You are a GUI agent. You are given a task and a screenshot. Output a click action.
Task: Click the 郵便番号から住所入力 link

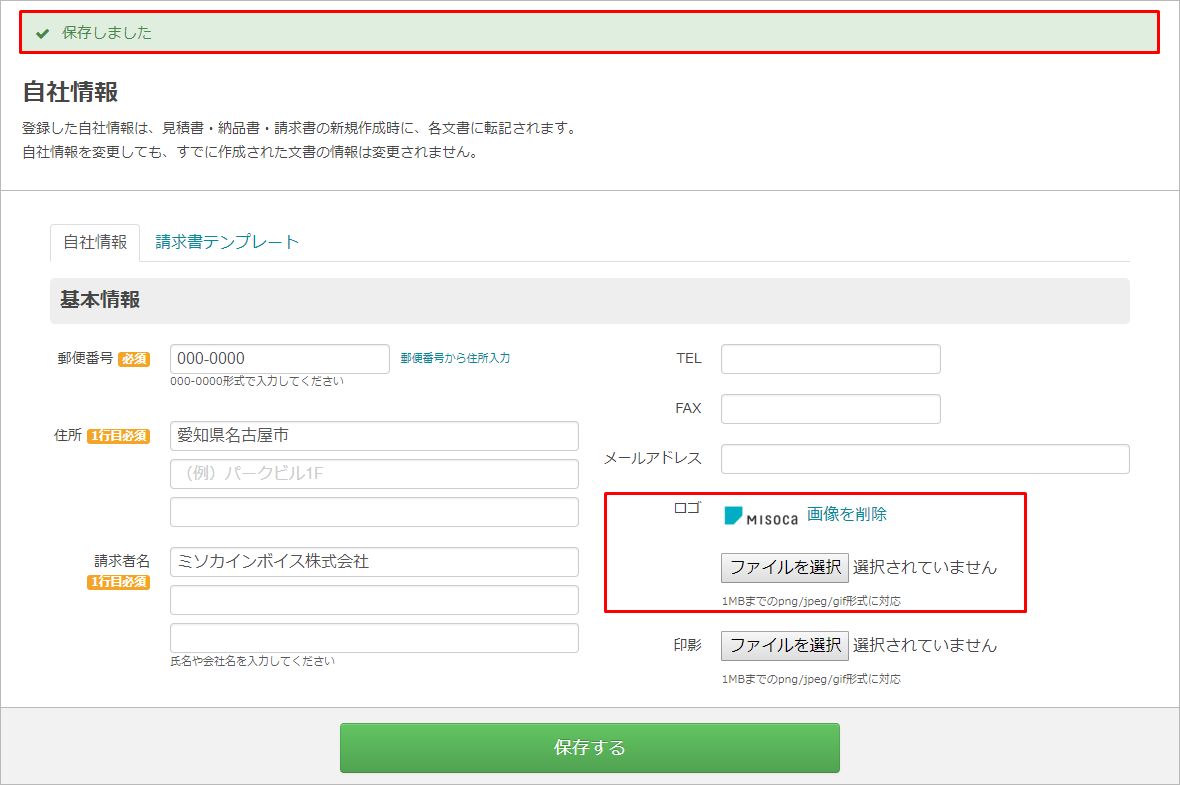click(455, 358)
